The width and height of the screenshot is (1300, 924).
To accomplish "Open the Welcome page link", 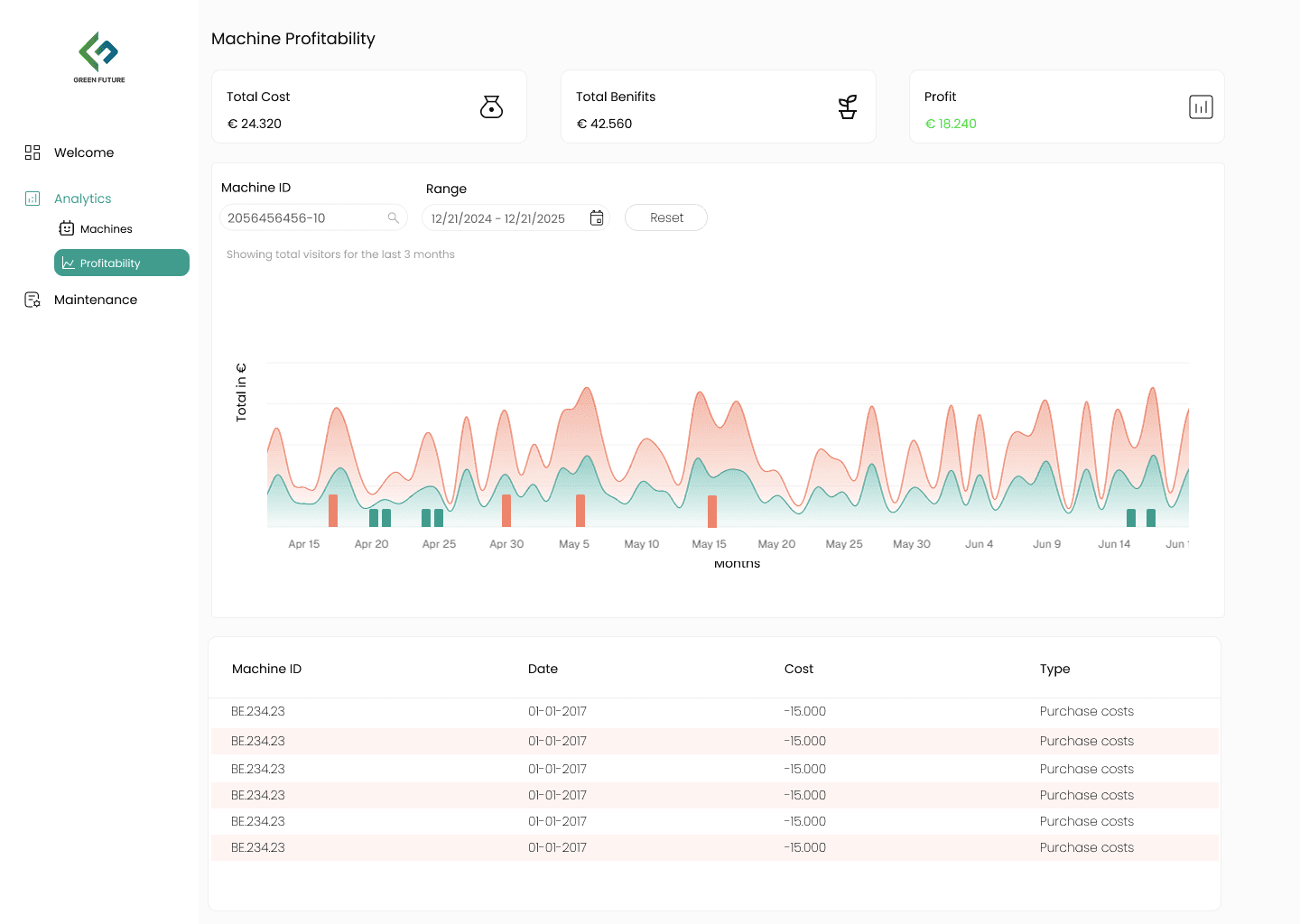I will coord(84,152).
